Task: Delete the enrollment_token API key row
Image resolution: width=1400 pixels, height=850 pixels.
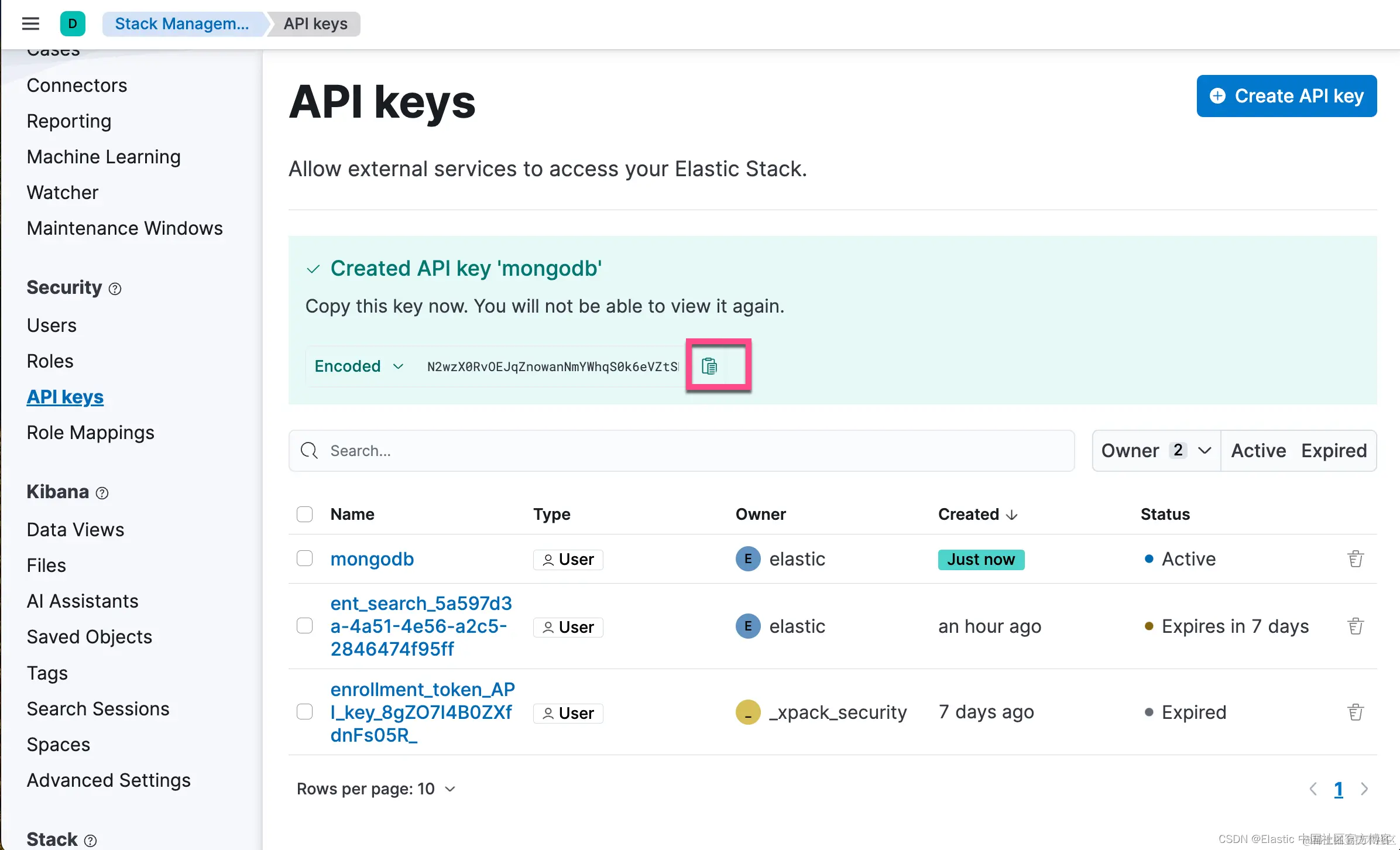Action: (x=1356, y=712)
